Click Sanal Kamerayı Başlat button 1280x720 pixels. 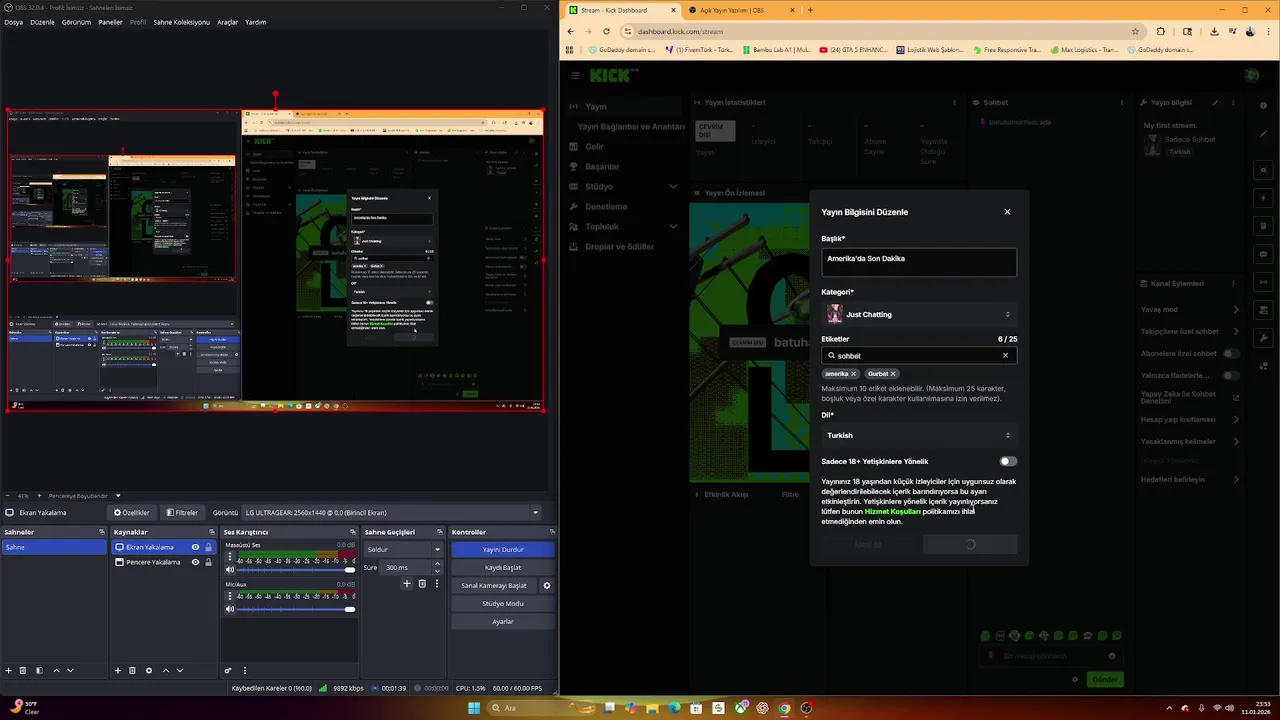(x=494, y=585)
